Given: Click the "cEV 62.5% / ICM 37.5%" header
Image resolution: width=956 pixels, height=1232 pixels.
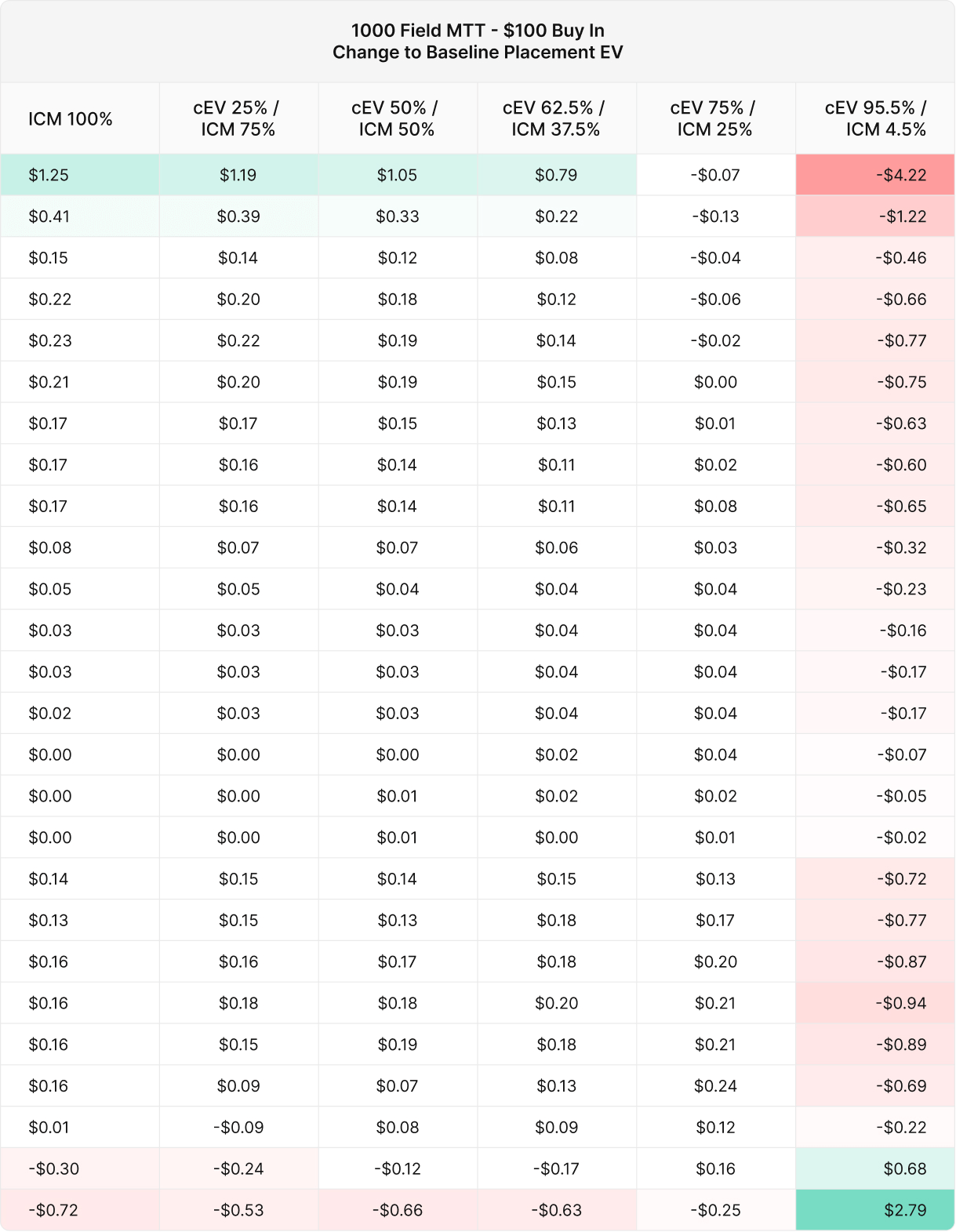Looking at the screenshot, I should pos(556,119).
